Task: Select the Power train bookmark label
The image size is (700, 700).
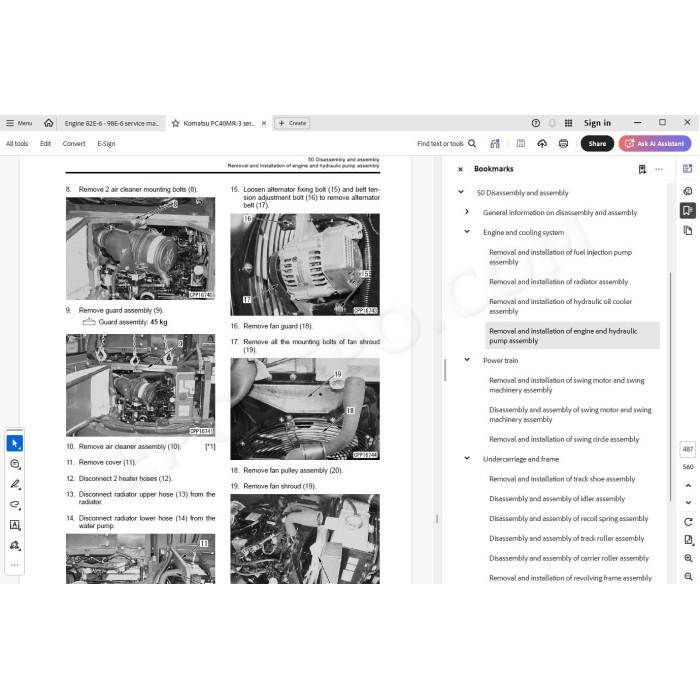Action: 500,360
